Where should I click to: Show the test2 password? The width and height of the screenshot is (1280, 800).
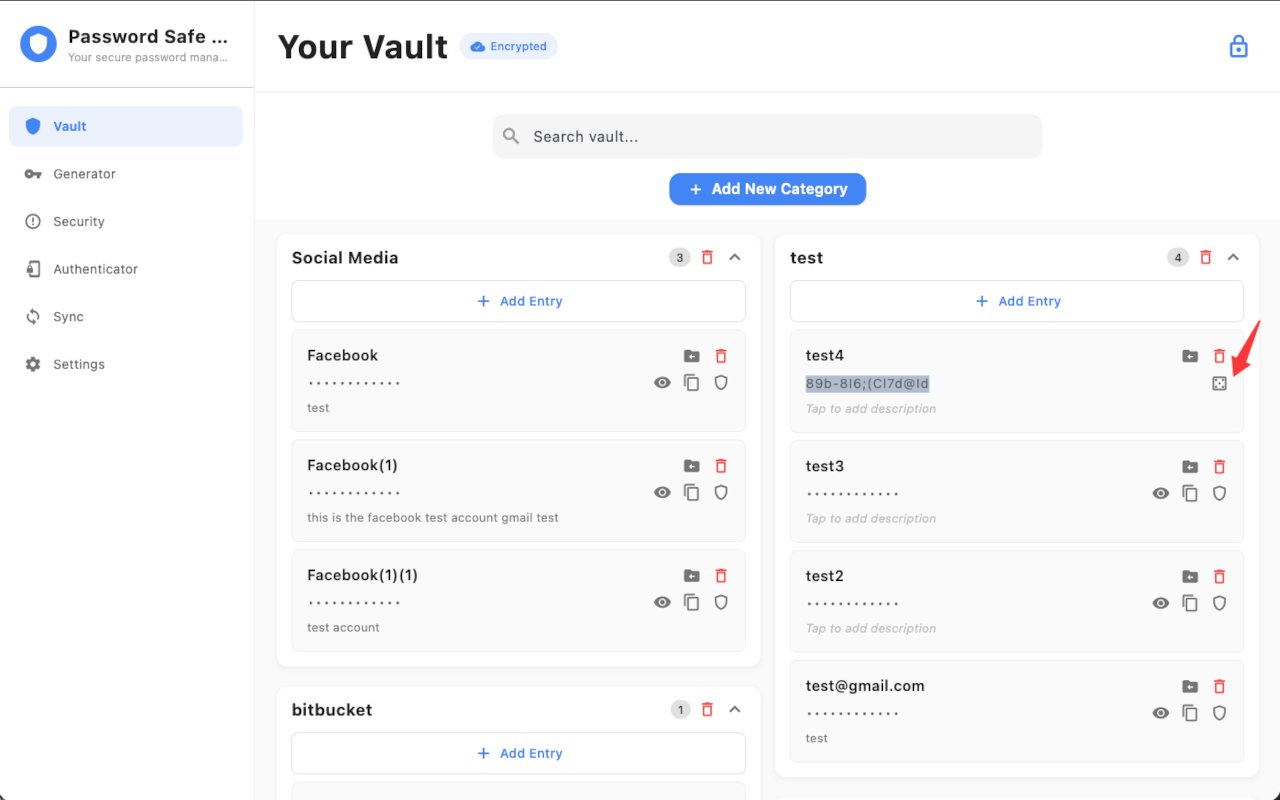pos(1160,603)
